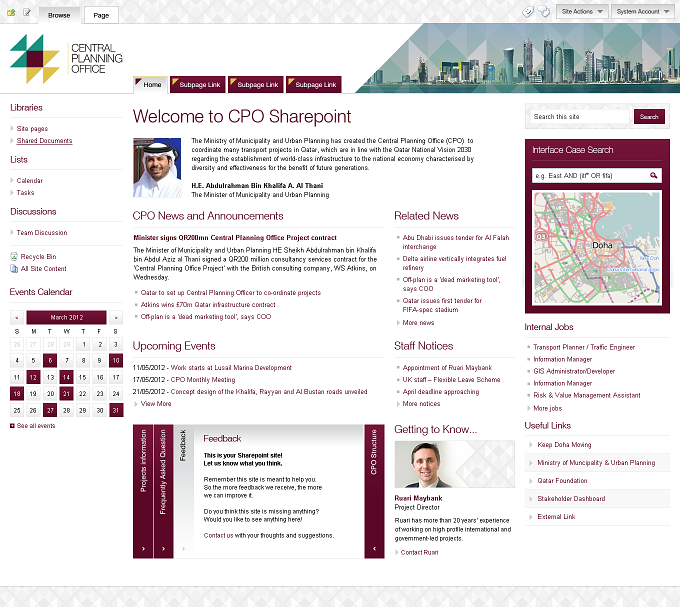Open Work starts at Lusail Marina Development
Screen dimensions: 680x607
click(231, 368)
